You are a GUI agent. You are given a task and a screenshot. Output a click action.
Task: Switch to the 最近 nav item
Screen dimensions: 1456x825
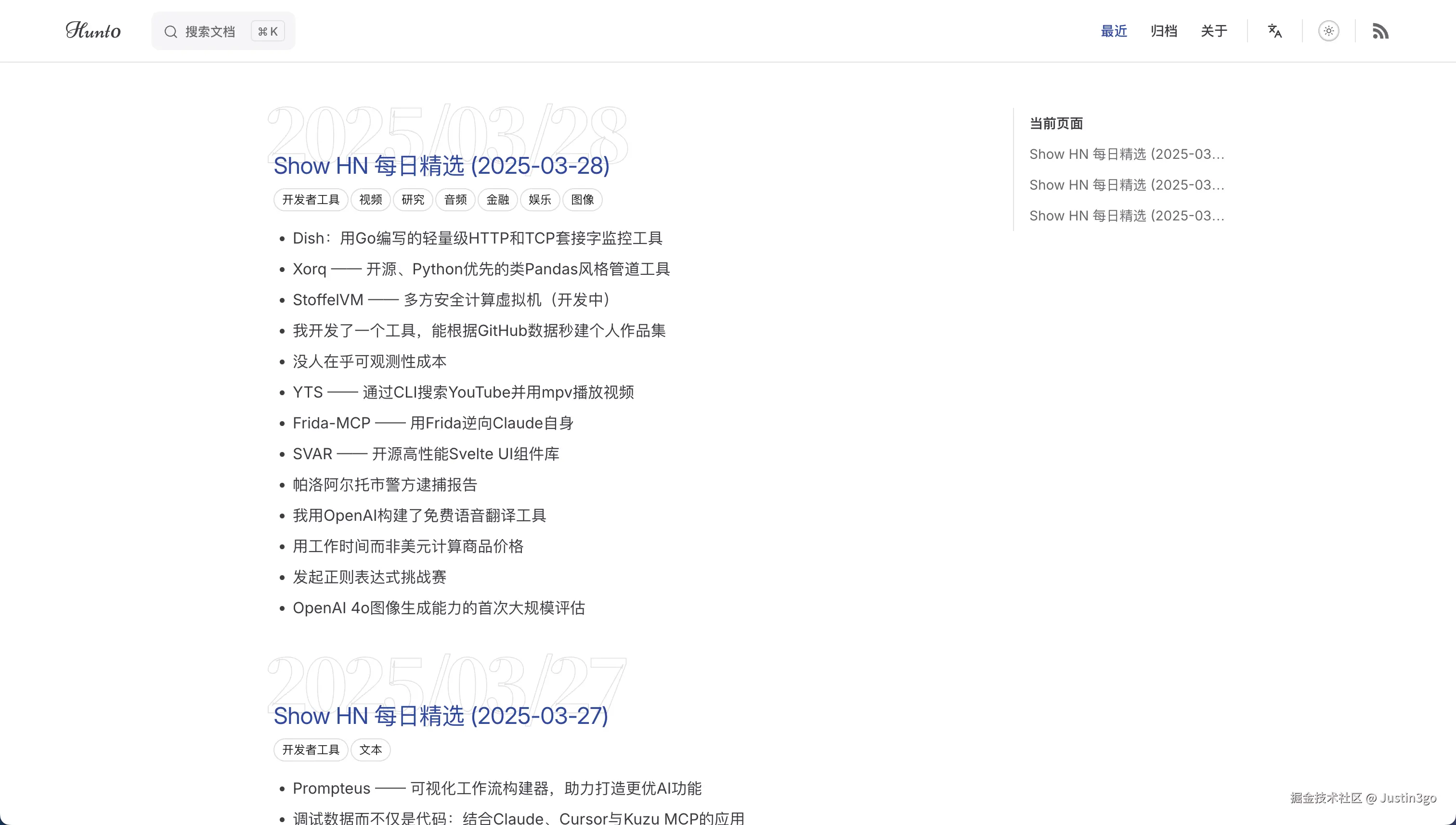[1114, 31]
